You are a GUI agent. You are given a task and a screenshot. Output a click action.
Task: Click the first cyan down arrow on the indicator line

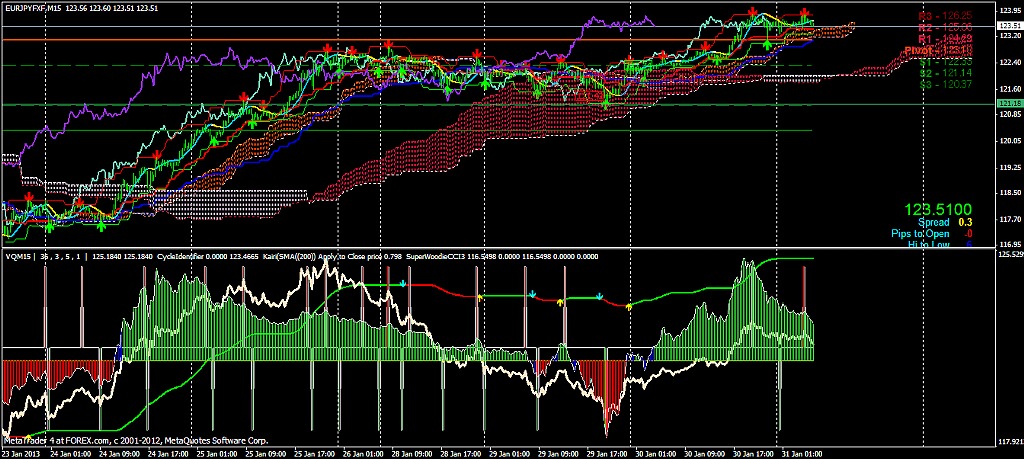pyautogui.click(x=402, y=284)
